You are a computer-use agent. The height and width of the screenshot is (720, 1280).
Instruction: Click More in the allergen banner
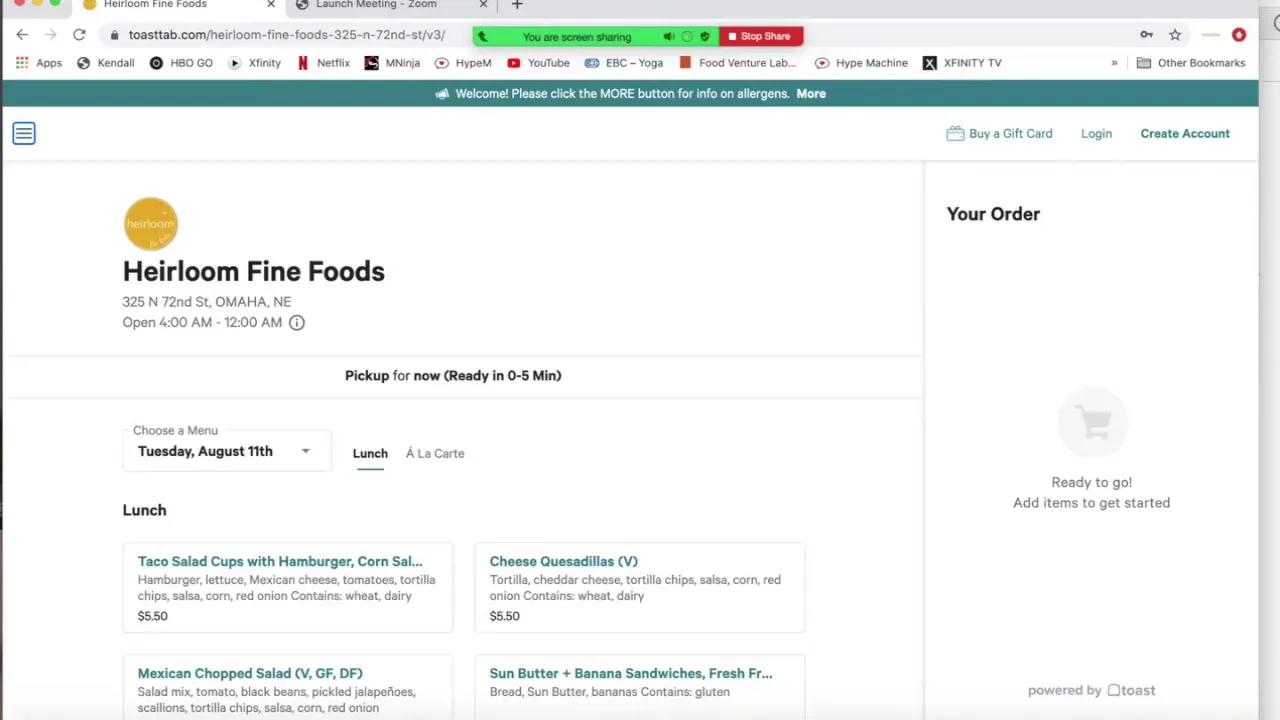[811, 94]
